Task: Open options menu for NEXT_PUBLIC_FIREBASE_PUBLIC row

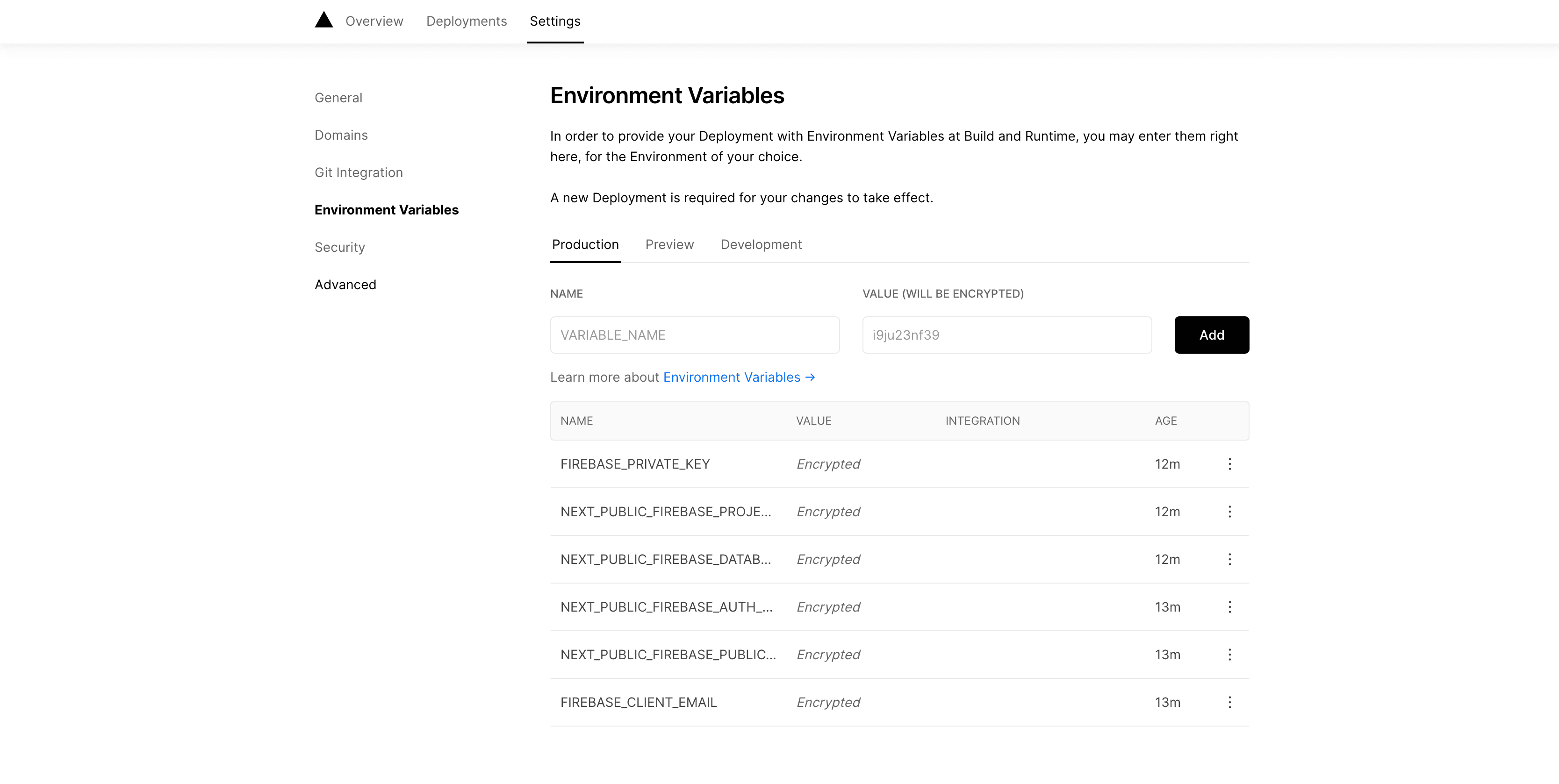Action: point(1229,655)
